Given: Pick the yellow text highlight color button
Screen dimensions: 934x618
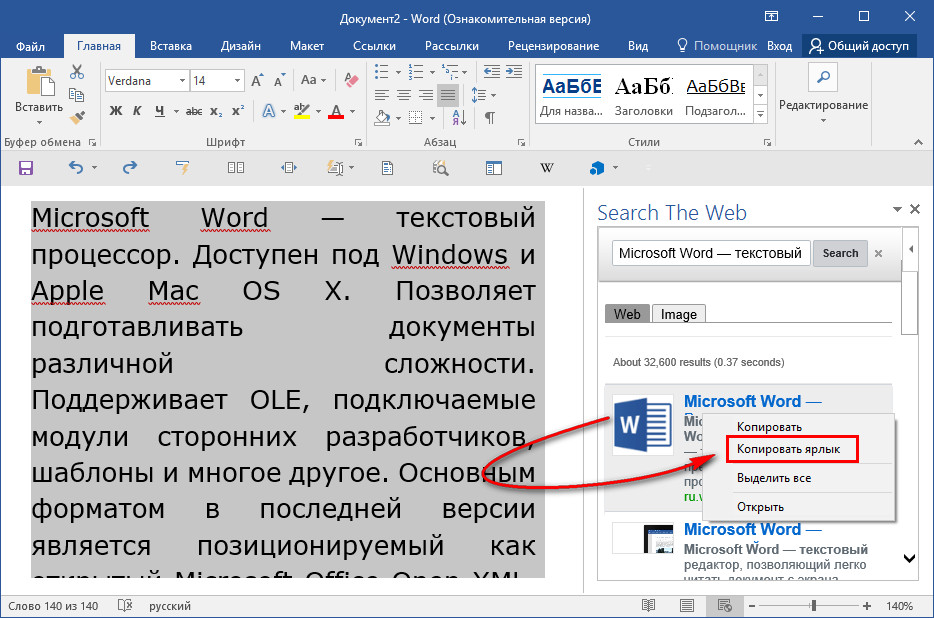Looking at the screenshot, I should point(302,111).
